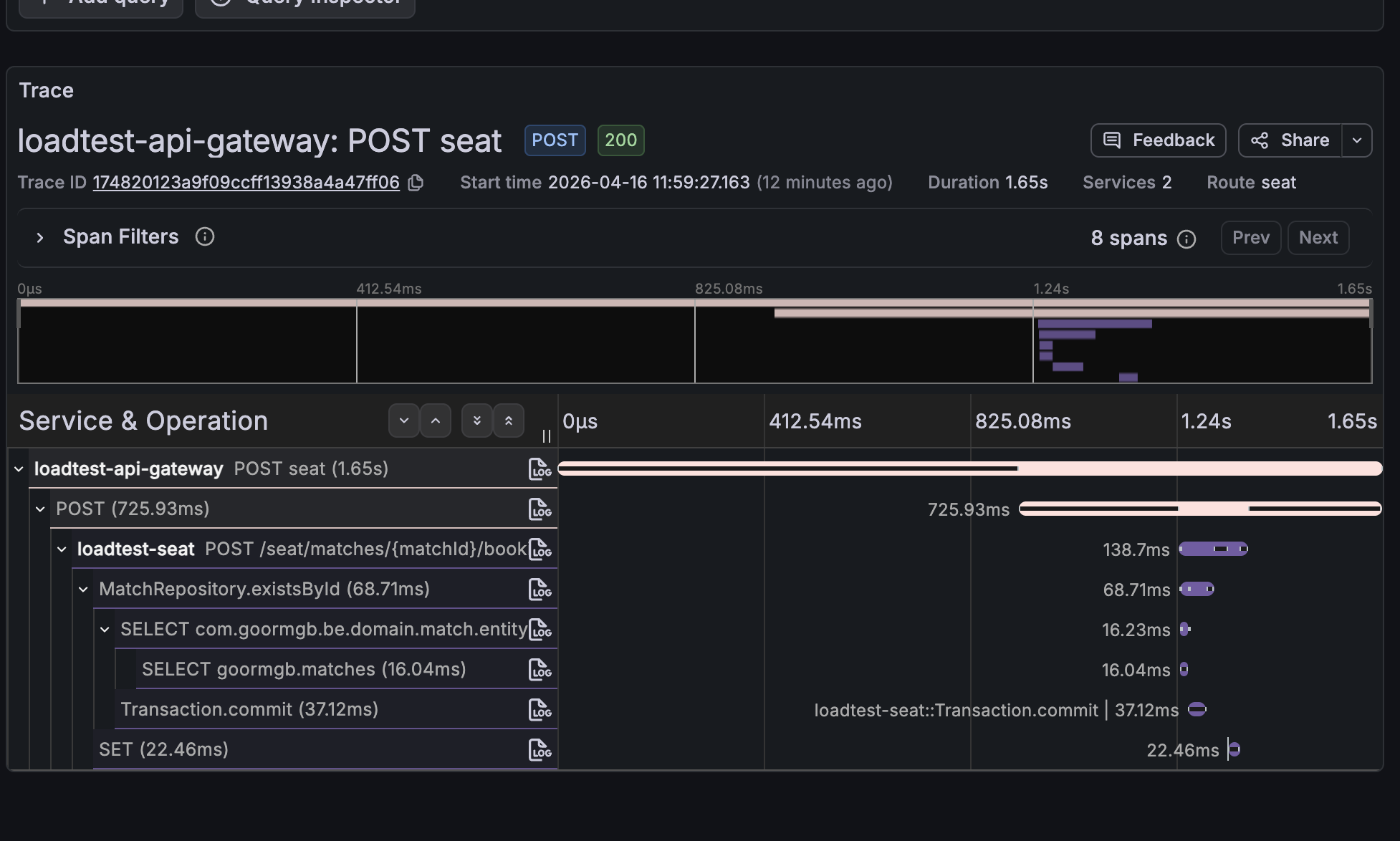Open the Trace ID link
Viewport: 1400px width, 841px height.
(246, 183)
